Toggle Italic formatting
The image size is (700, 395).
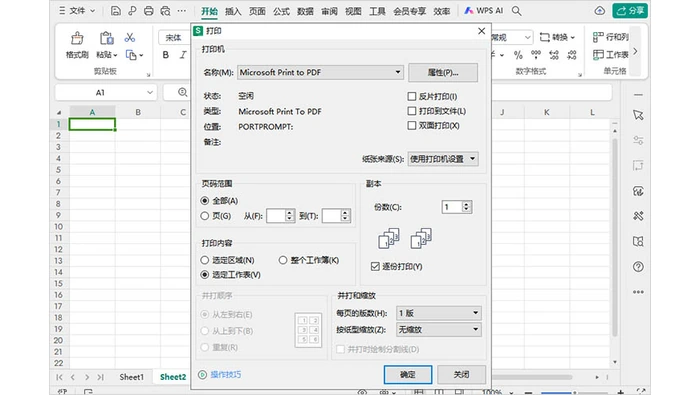pyautogui.click(x=183, y=55)
